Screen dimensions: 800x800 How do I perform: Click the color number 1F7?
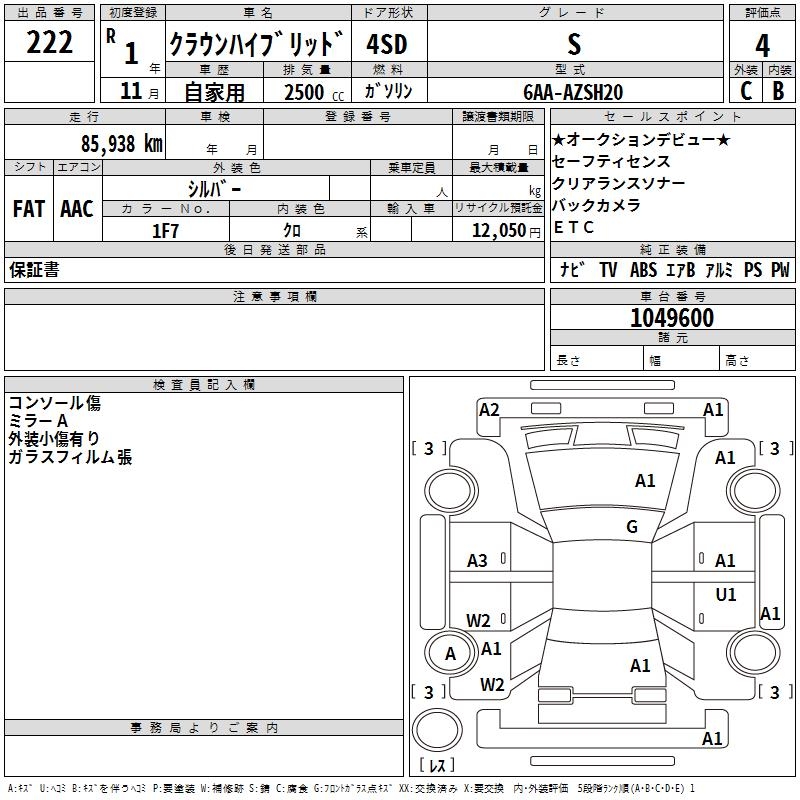pyautogui.click(x=165, y=231)
